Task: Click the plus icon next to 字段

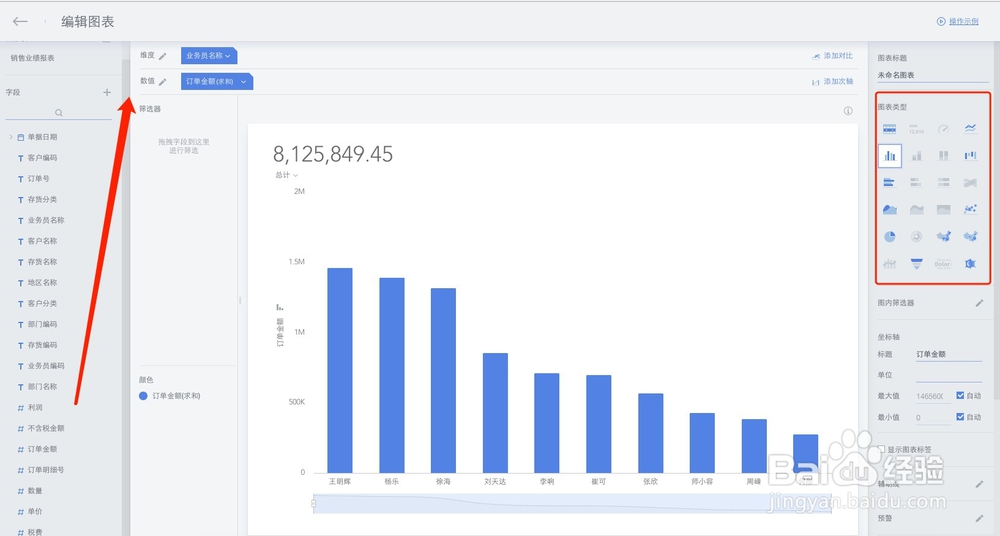Action: pos(107,92)
